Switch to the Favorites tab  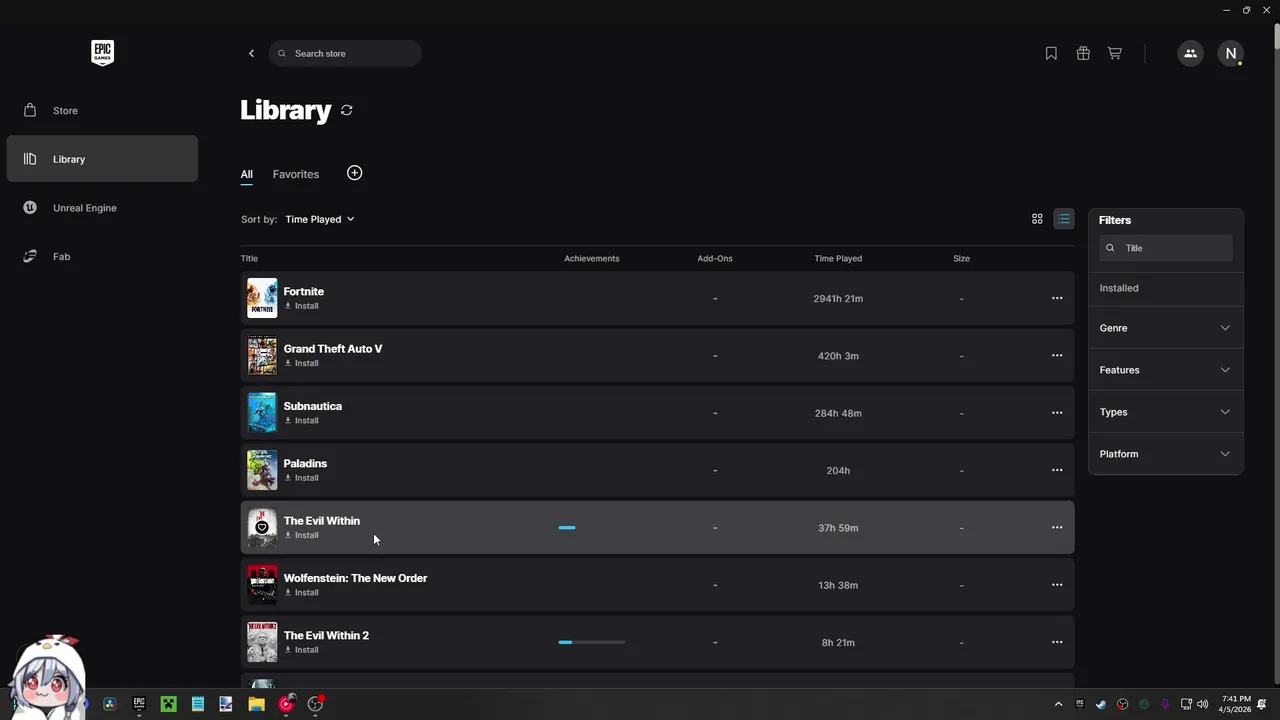click(296, 174)
